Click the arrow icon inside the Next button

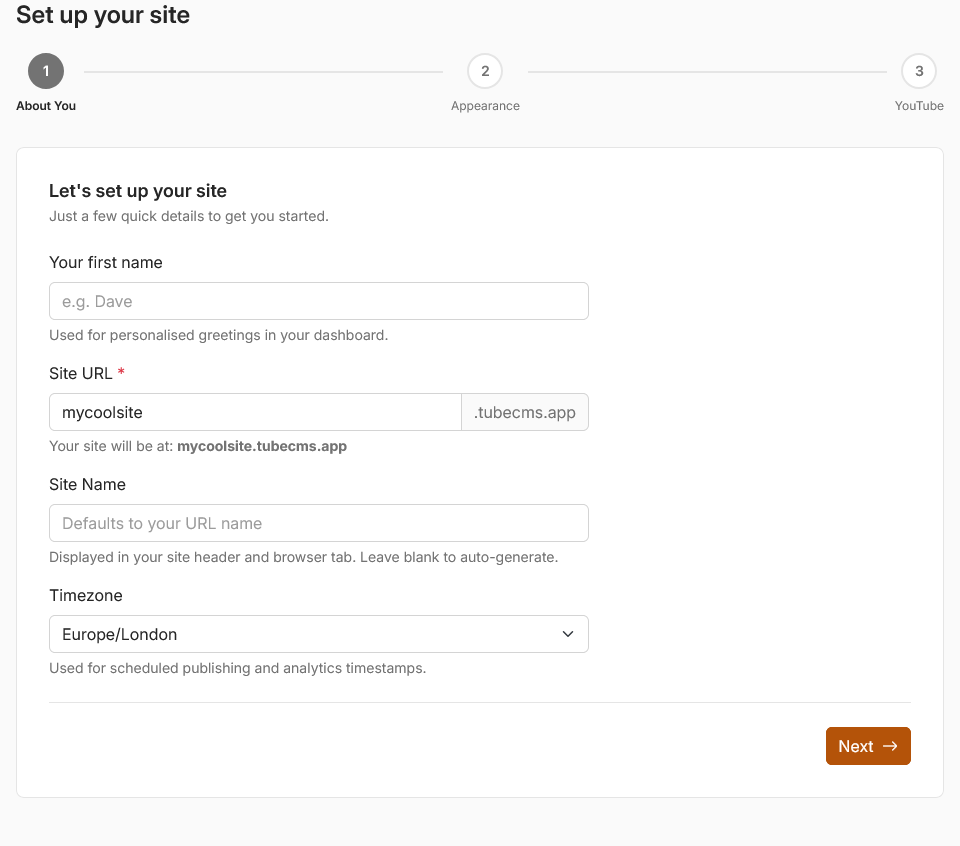click(x=889, y=745)
